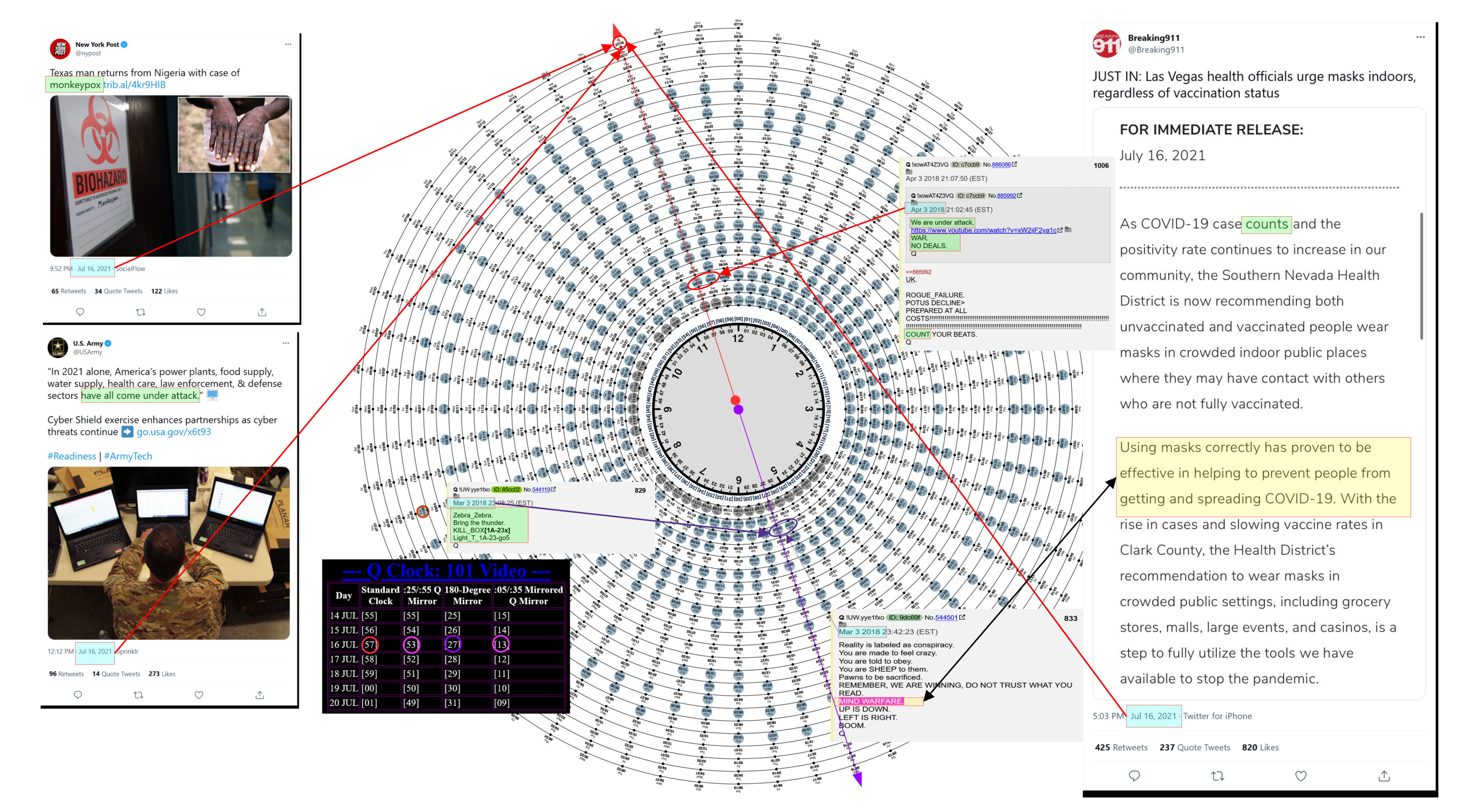Click the #Readiness hashtag
This screenshot has width=1477, height=812.
pos(72,456)
